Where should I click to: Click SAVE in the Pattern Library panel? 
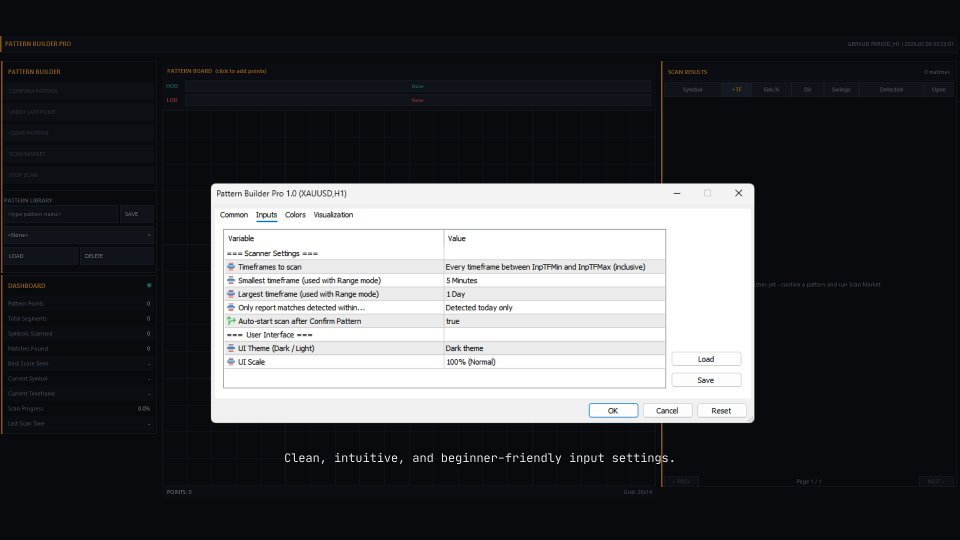137,214
